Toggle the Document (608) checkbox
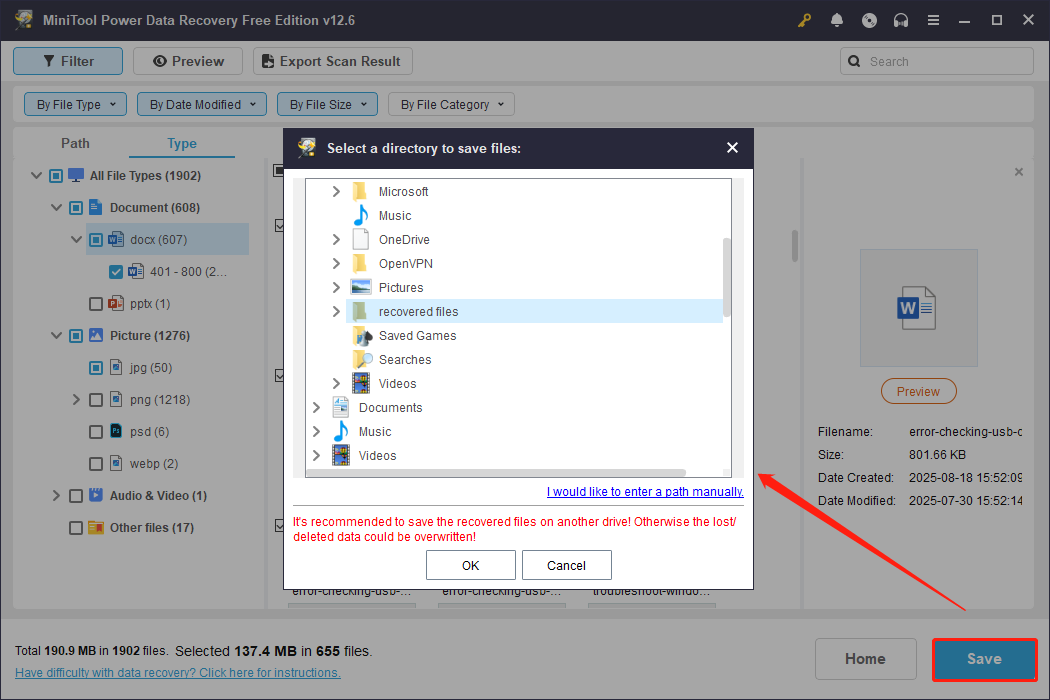The image size is (1050, 700). (76, 208)
